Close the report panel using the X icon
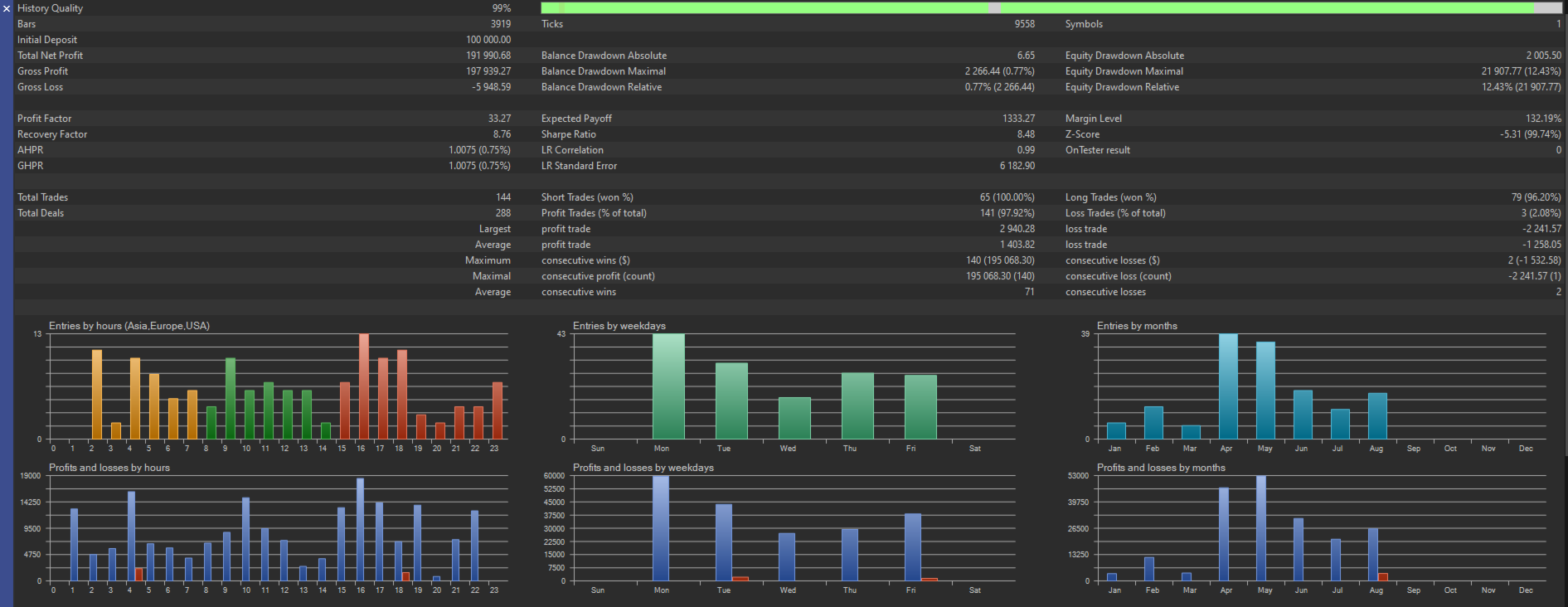The width and height of the screenshot is (1568, 607). tap(7, 8)
